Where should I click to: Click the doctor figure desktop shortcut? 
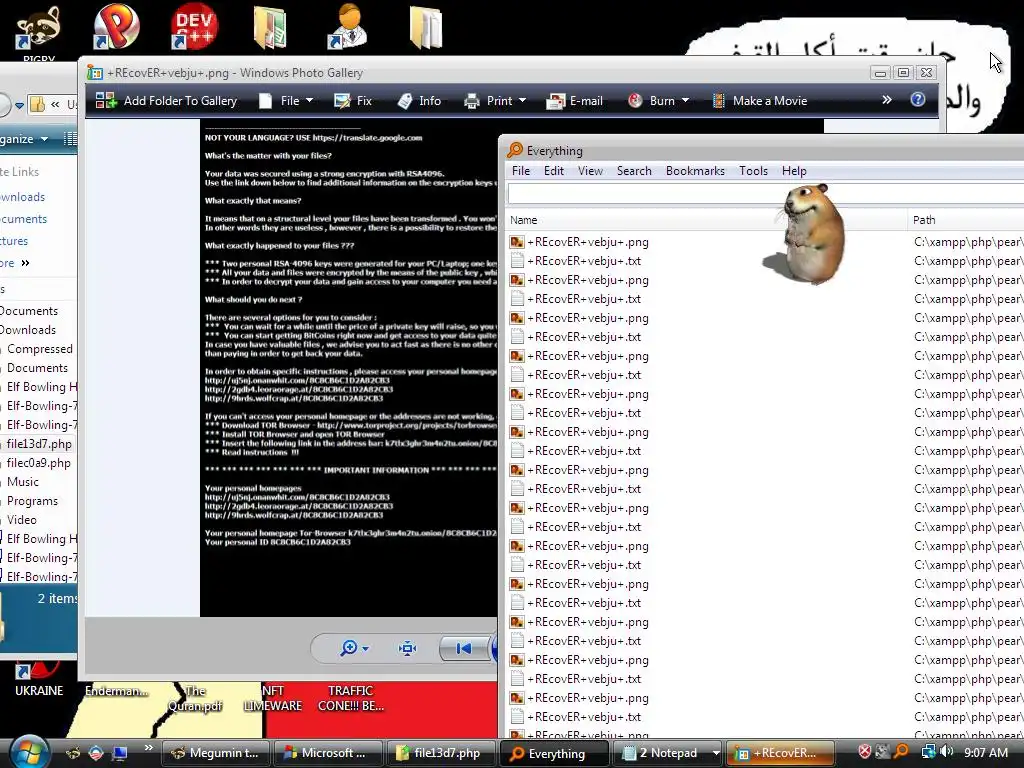(x=348, y=27)
